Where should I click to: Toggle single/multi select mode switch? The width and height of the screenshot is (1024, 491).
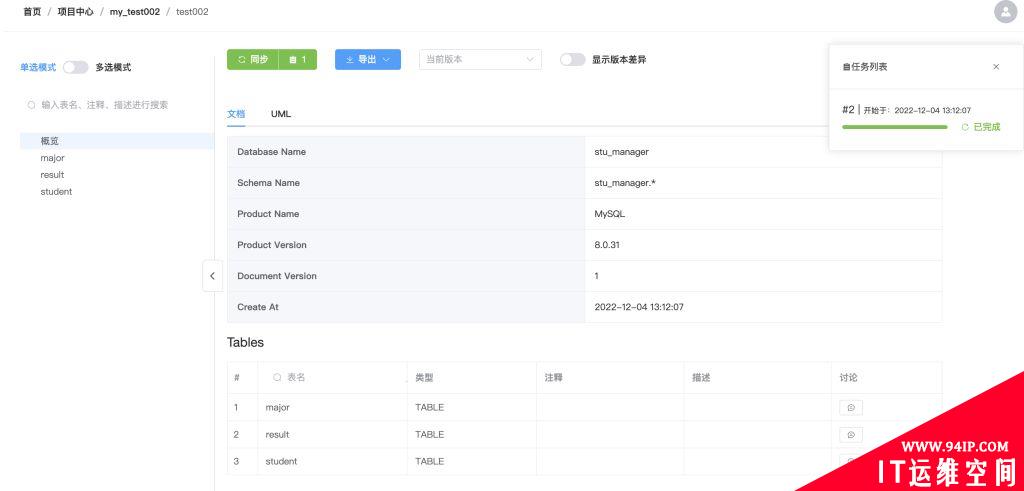[x=75, y=67]
